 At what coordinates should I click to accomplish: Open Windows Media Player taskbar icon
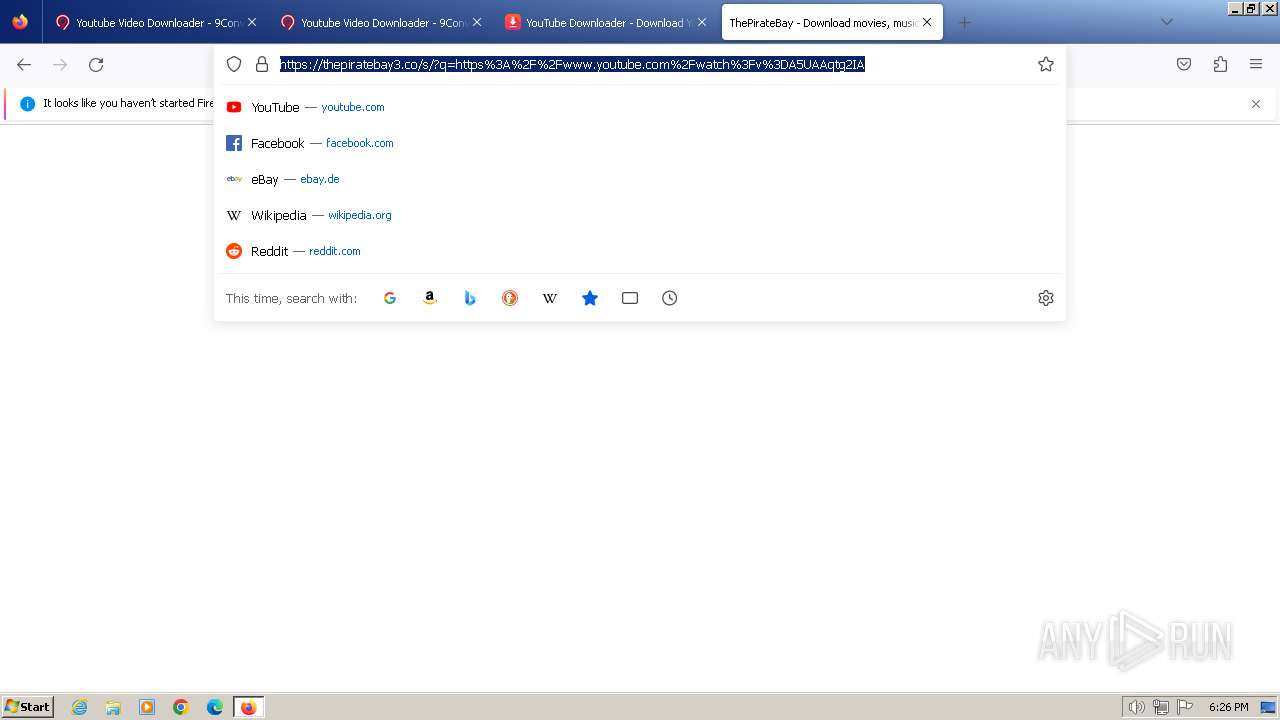[147, 707]
